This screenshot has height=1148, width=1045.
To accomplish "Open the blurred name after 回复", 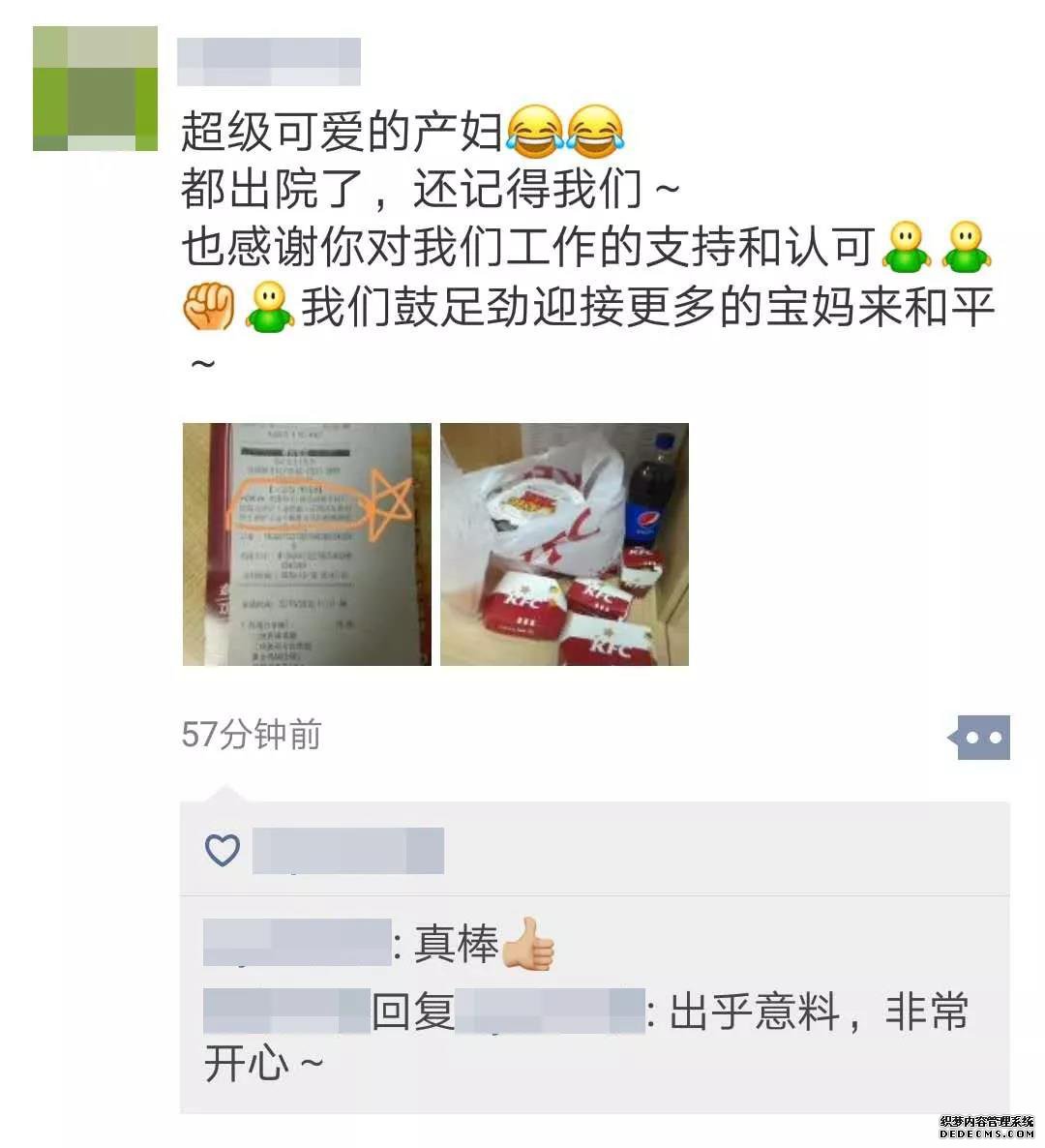I will pos(550,1011).
